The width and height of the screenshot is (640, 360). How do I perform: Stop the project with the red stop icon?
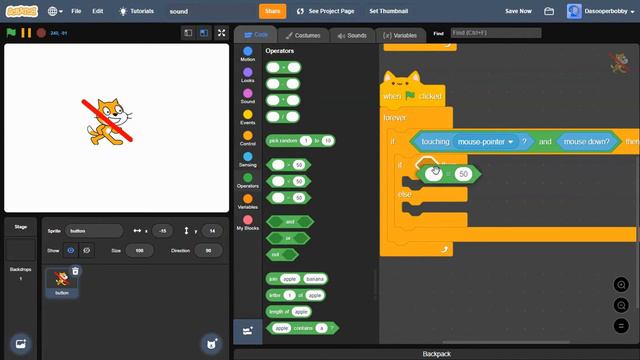[41, 33]
